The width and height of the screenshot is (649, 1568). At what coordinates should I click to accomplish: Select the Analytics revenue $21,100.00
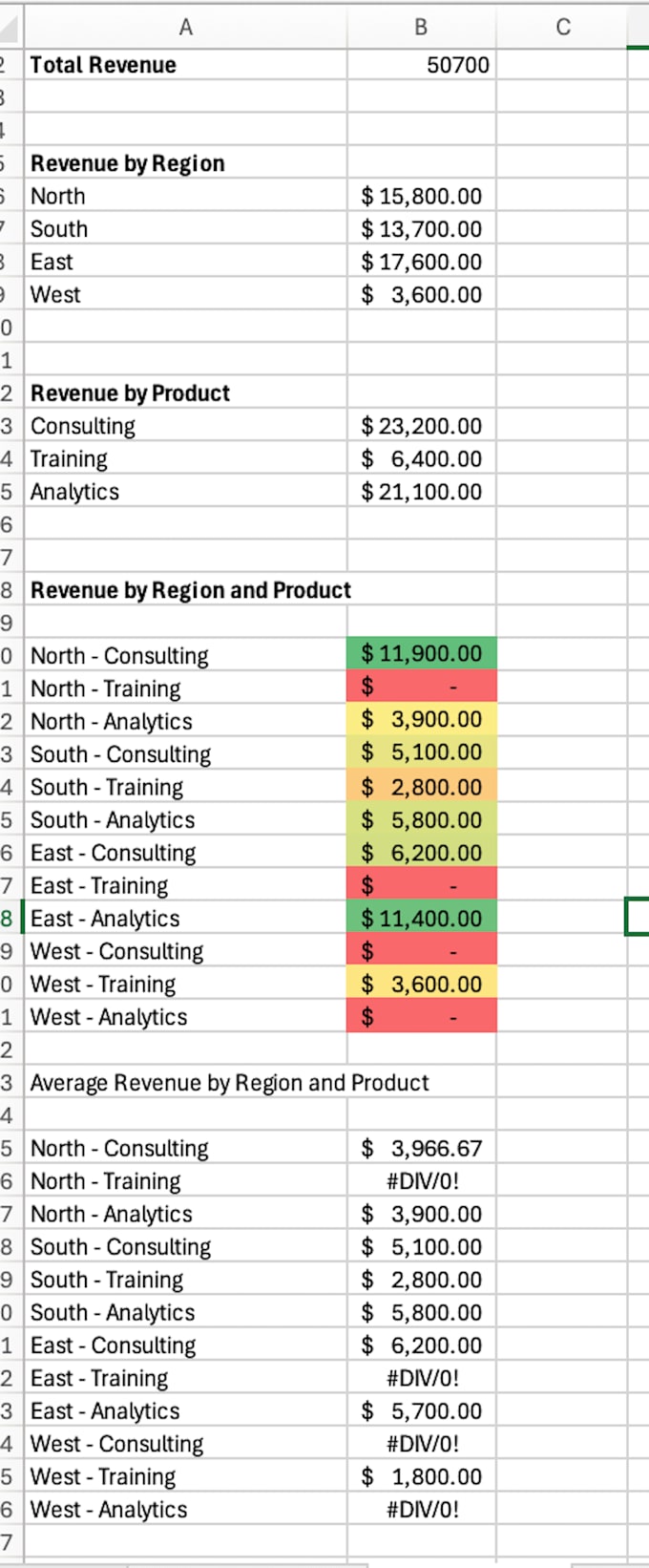(x=421, y=492)
